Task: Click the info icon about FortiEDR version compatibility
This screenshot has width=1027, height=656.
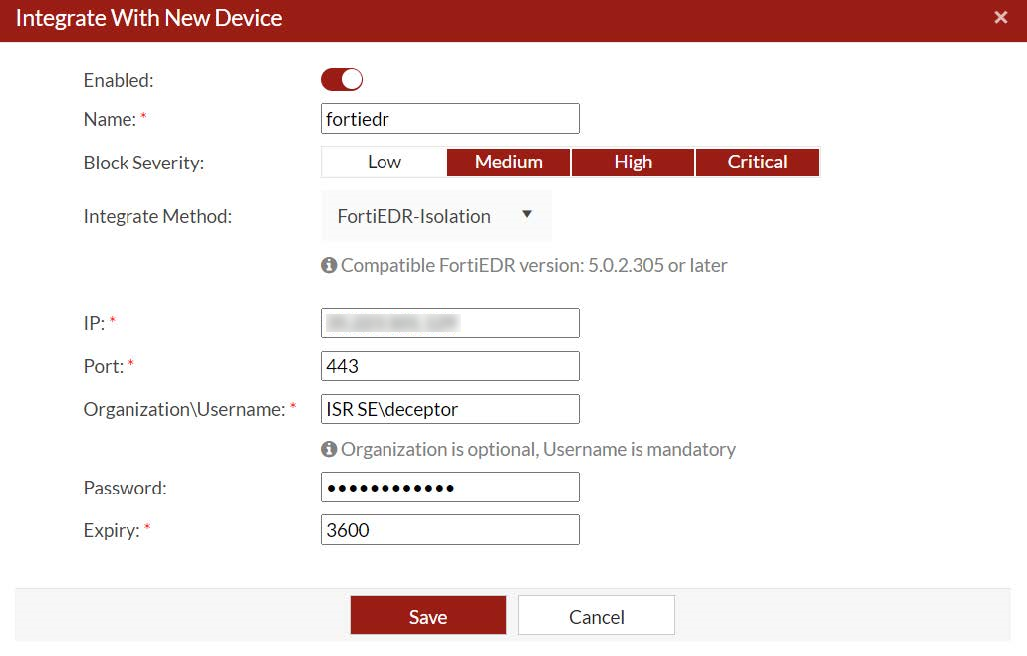Action: coord(328,265)
